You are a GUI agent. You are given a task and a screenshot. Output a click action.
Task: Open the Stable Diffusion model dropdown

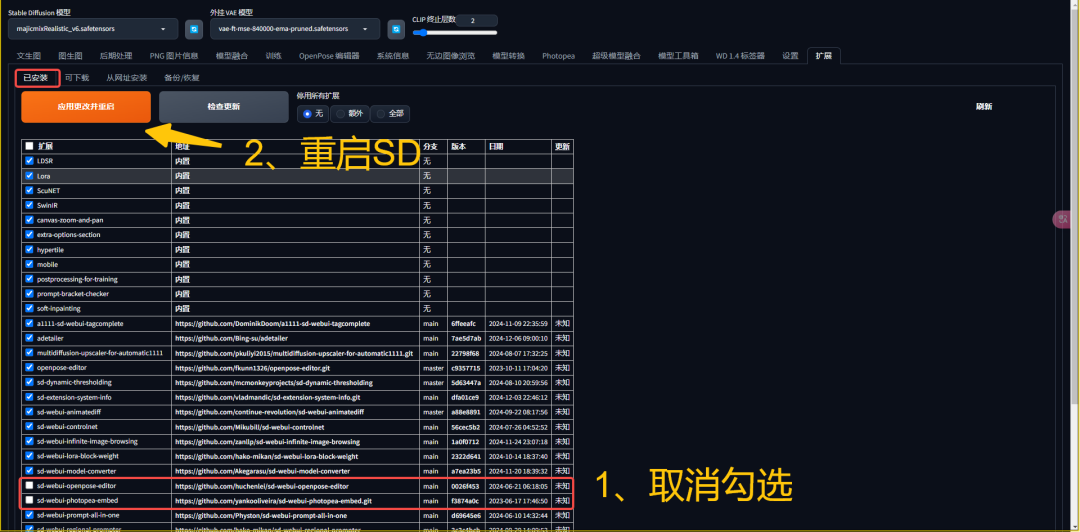93,29
